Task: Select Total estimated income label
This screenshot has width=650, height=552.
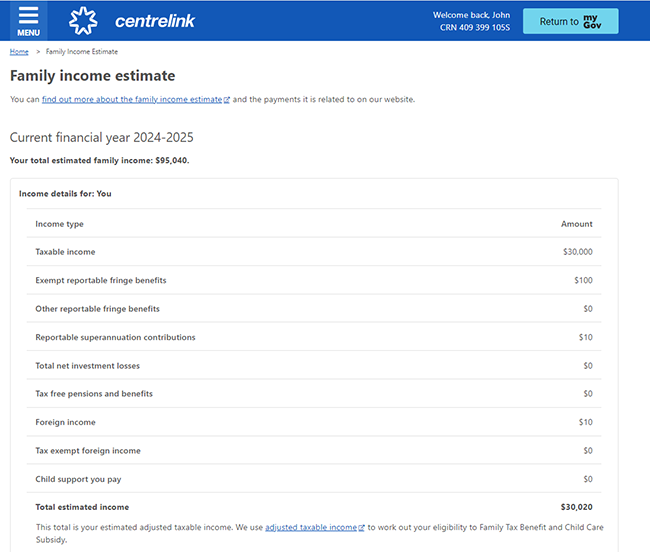Action: tap(82, 507)
